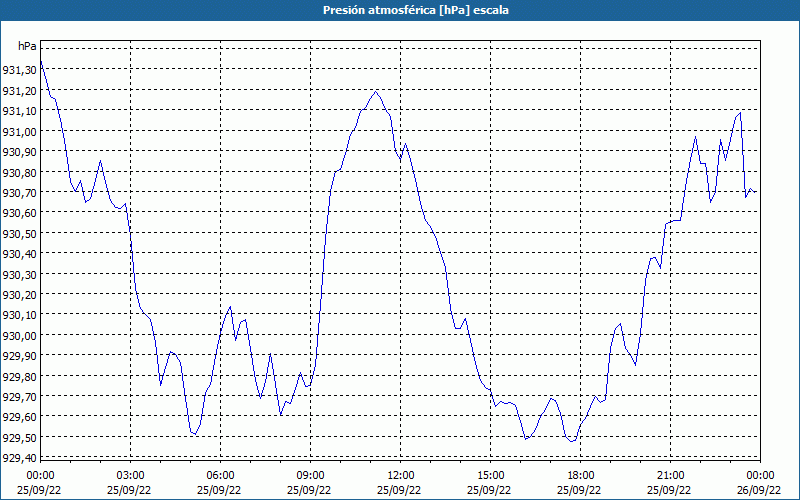Click the 21:00 time axis label

670,475
